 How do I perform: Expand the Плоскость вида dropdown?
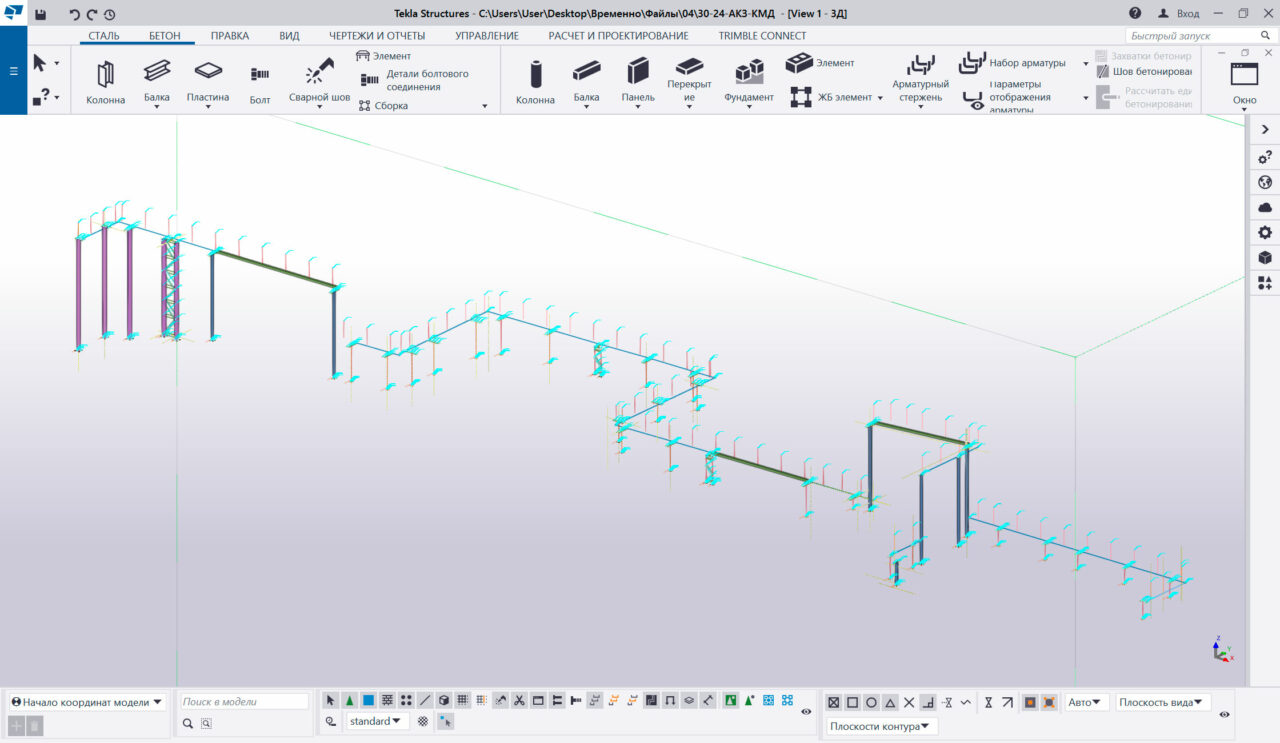click(x=1163, y=702)
